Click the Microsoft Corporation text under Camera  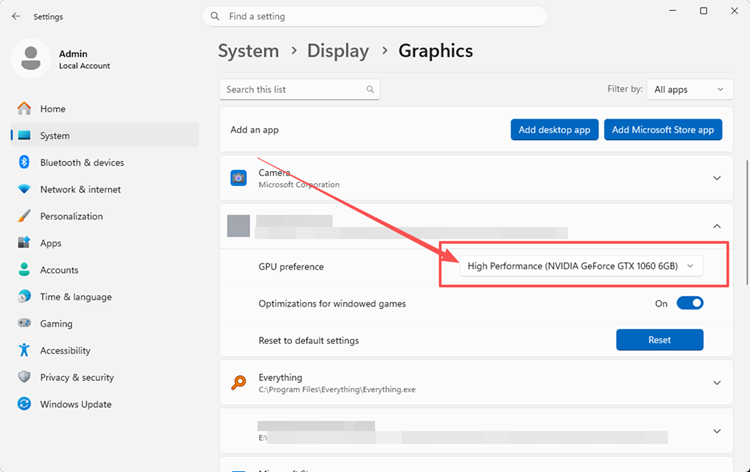point(299,185)
